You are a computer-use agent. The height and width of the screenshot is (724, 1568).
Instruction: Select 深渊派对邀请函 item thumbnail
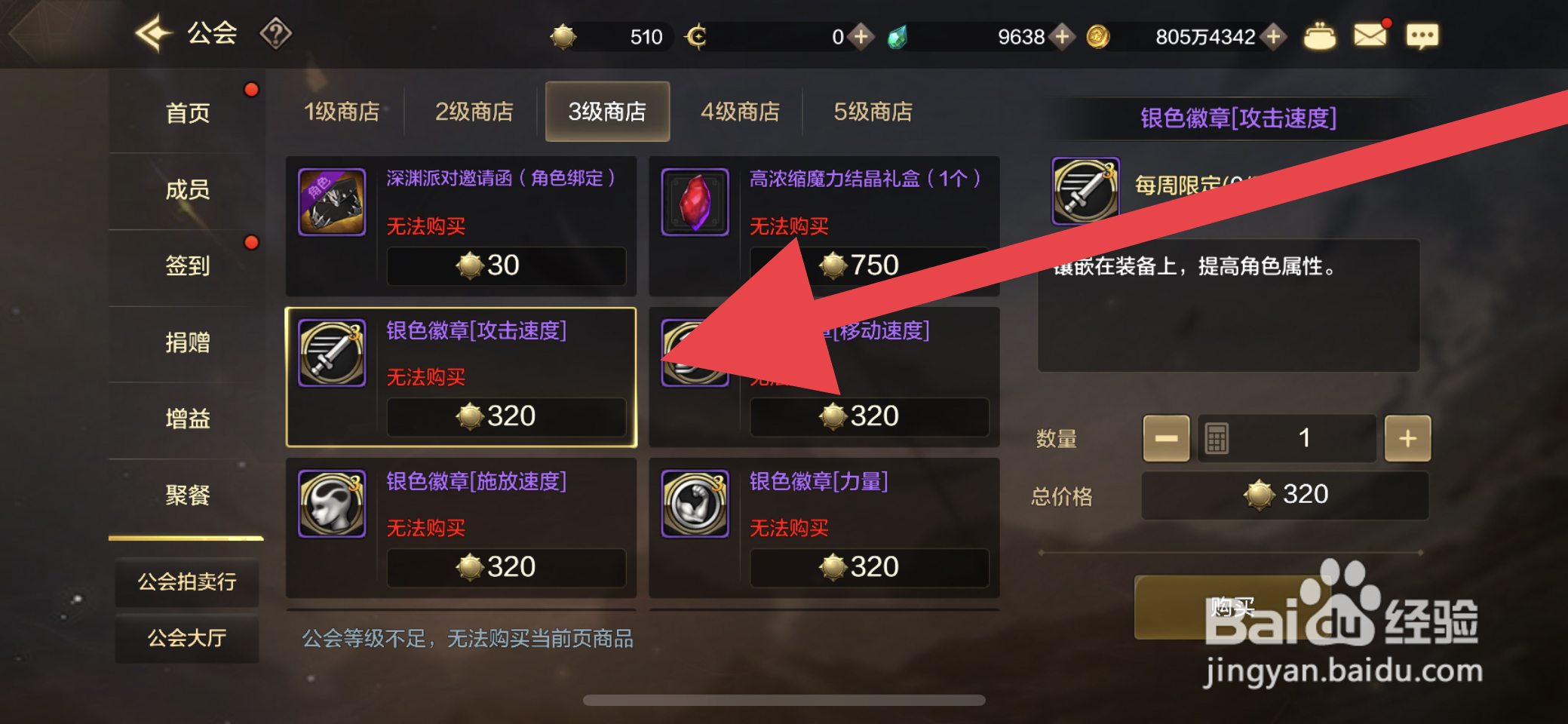pos(332,202)
